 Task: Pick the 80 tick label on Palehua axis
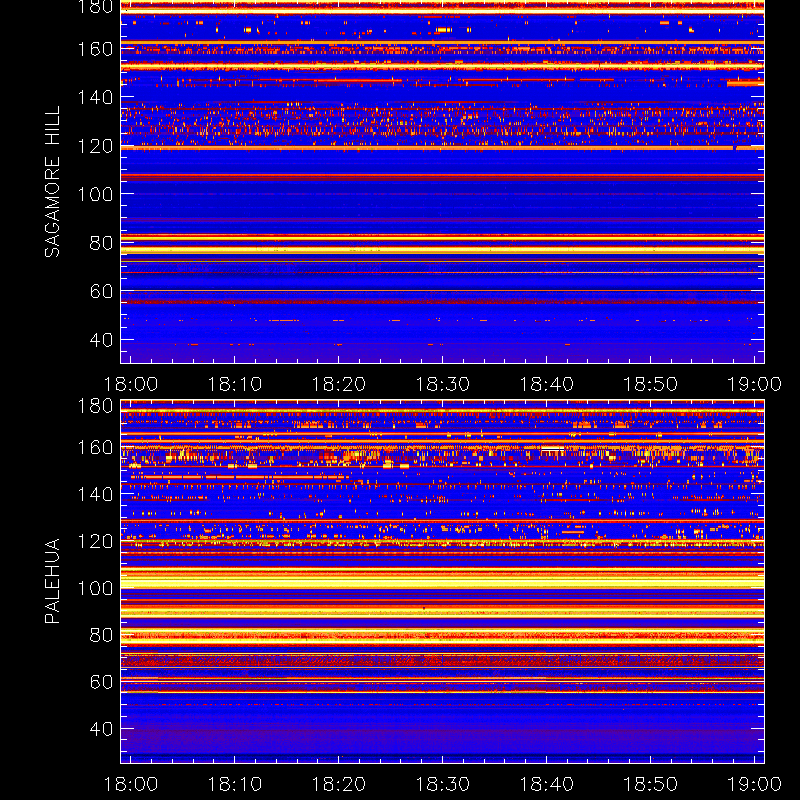101,635
